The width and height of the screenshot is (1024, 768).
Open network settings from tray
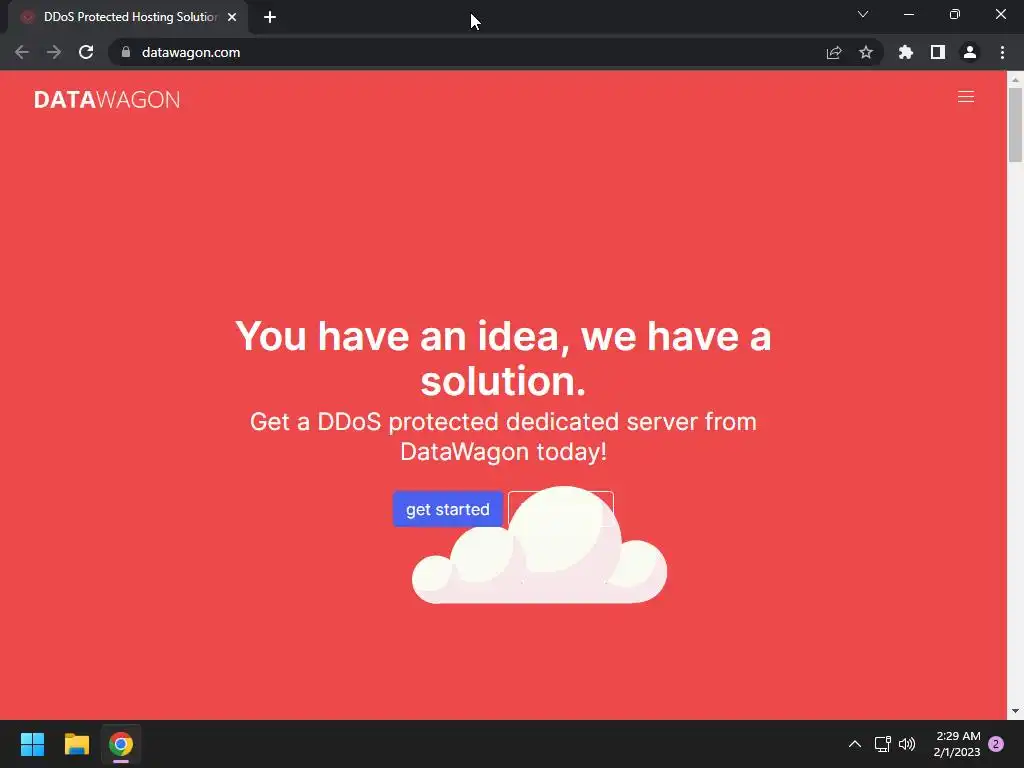pyautogui.click(x=882, y=744)
